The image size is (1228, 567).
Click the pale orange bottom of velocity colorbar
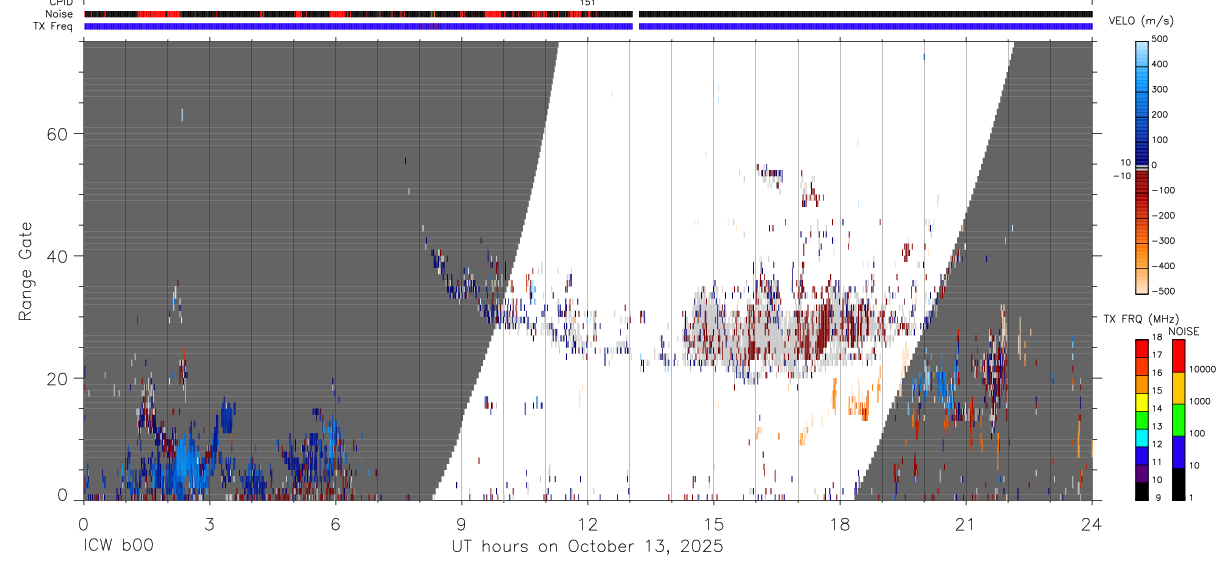pos(1142,280)
